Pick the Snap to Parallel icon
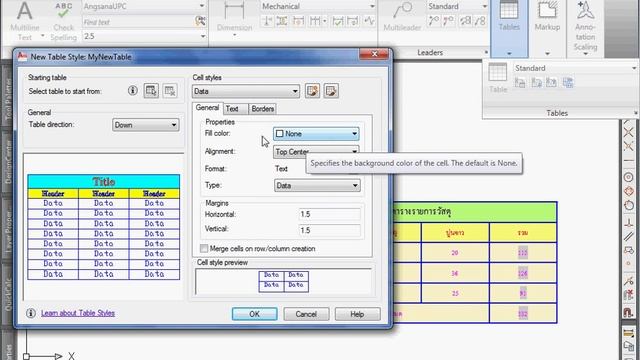This screenshot has height=360, width=640. pyautogui.click(x=629, y=237)
